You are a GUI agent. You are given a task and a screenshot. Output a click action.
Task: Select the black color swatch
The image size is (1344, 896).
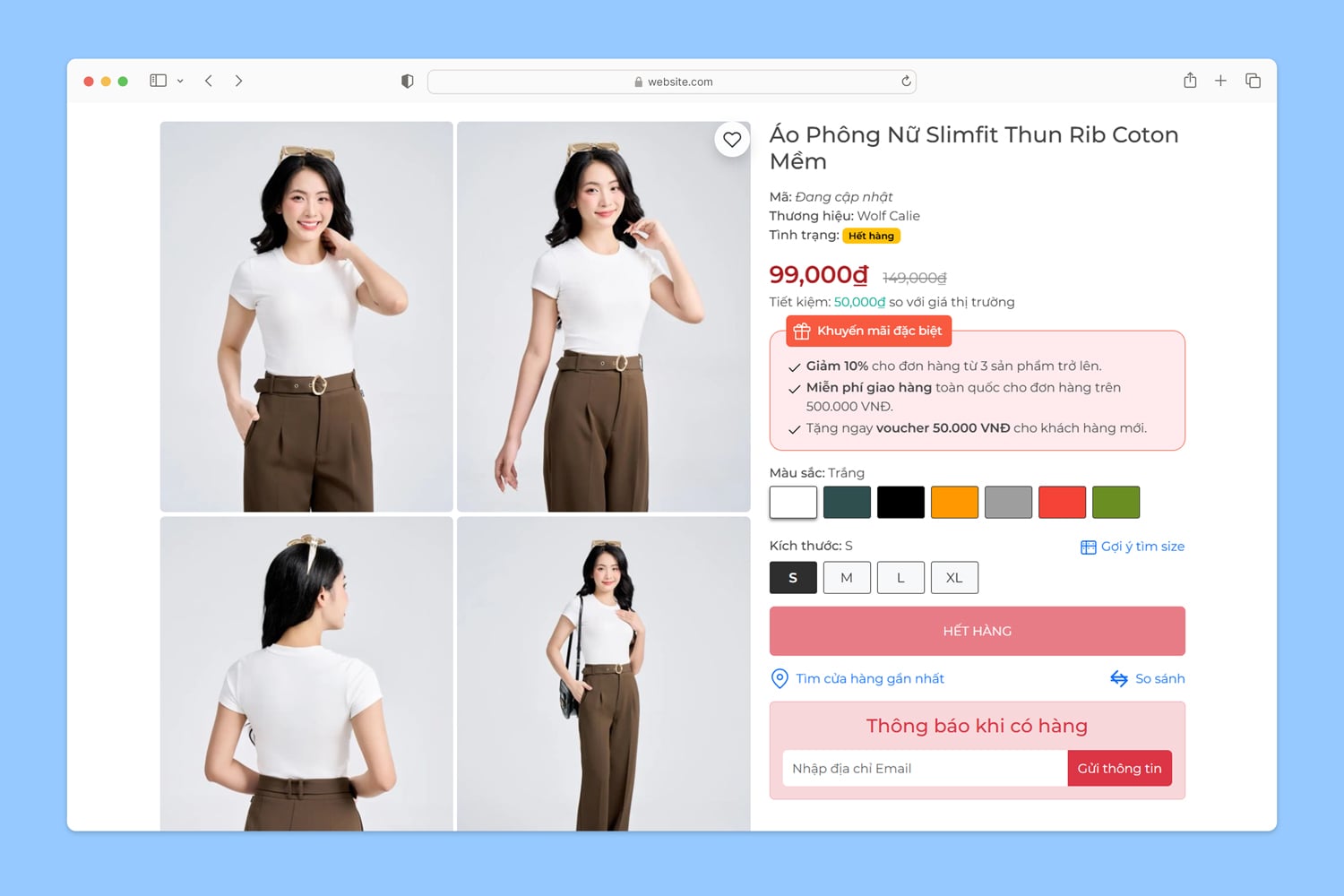[x=900, y=503]
